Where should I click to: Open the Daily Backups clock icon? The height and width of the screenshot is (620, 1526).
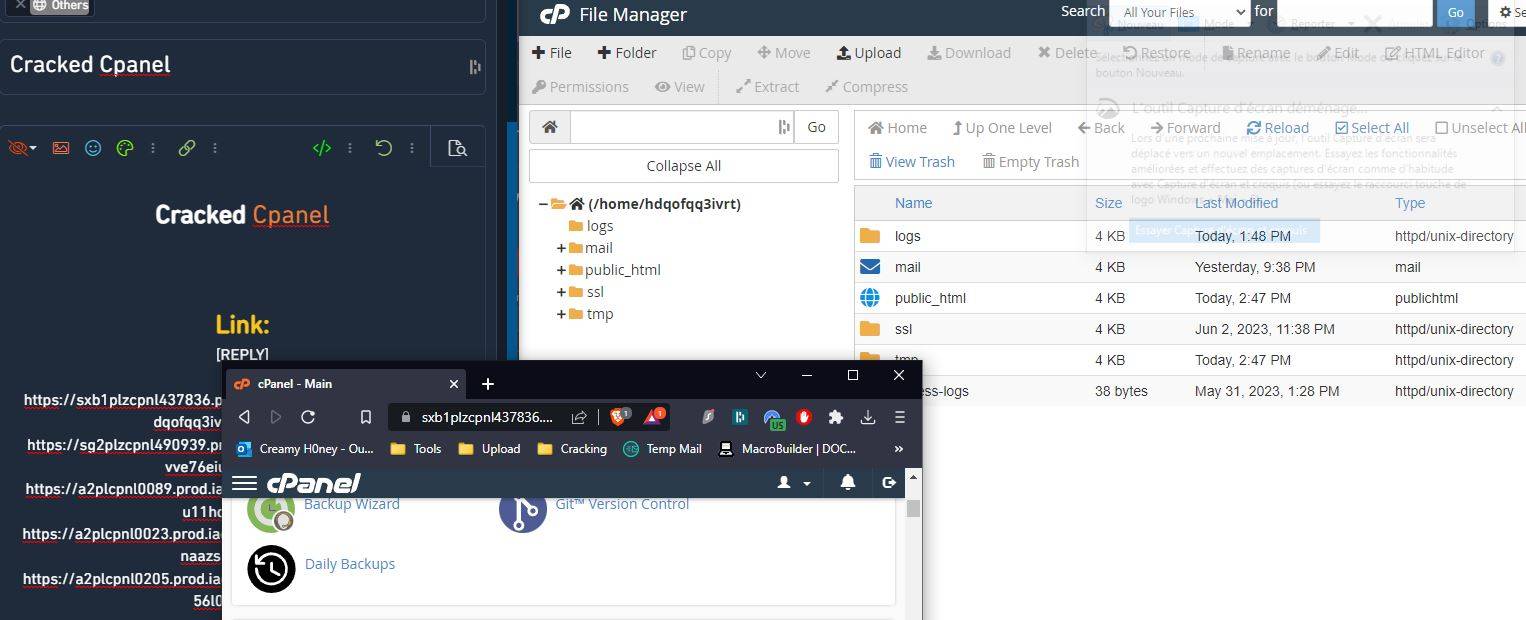coord(271,568)
